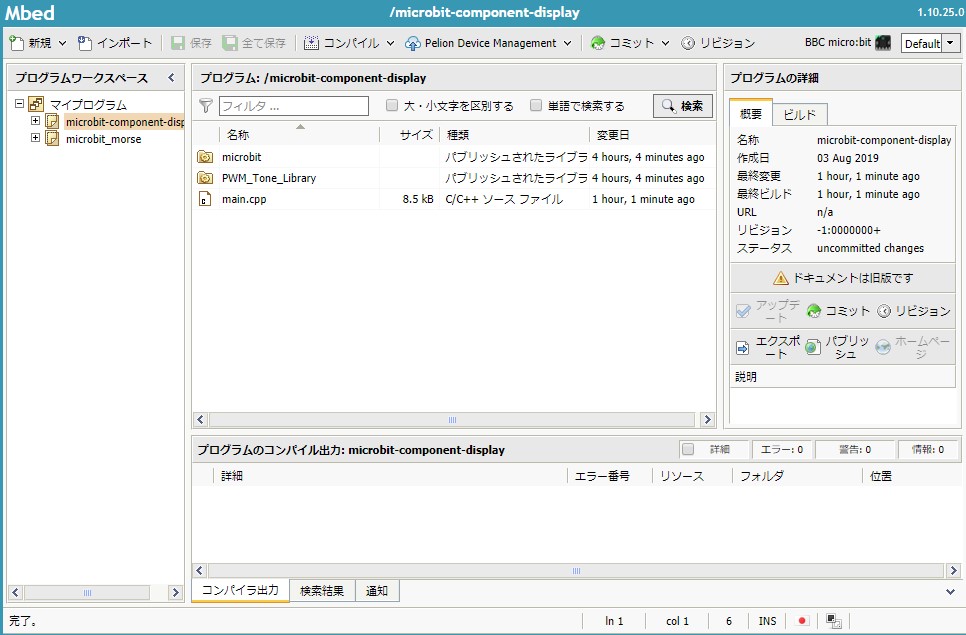
Task: Click the Export (エクスポート) button
Action: click(x=768, y=347)
